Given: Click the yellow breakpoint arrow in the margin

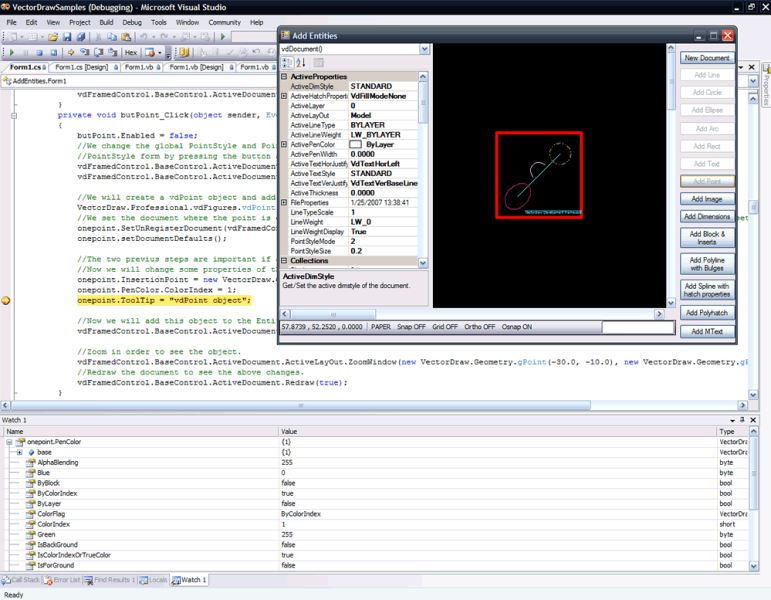Looking at the screenshot, I should [5, 300].
